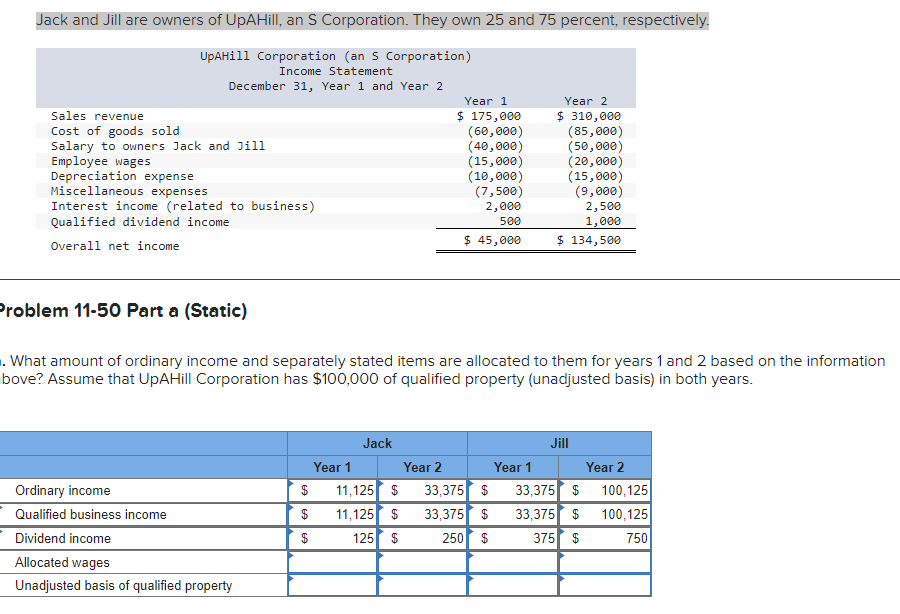Click the Jack column header
Image resolution: width=900 pixels, height=614 pixels.
377,444
